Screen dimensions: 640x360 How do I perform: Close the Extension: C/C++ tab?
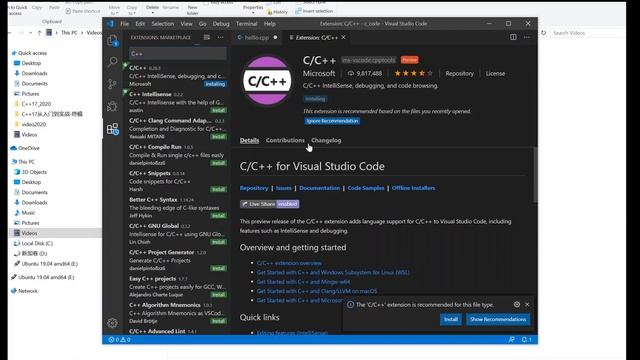pos(343,37)
